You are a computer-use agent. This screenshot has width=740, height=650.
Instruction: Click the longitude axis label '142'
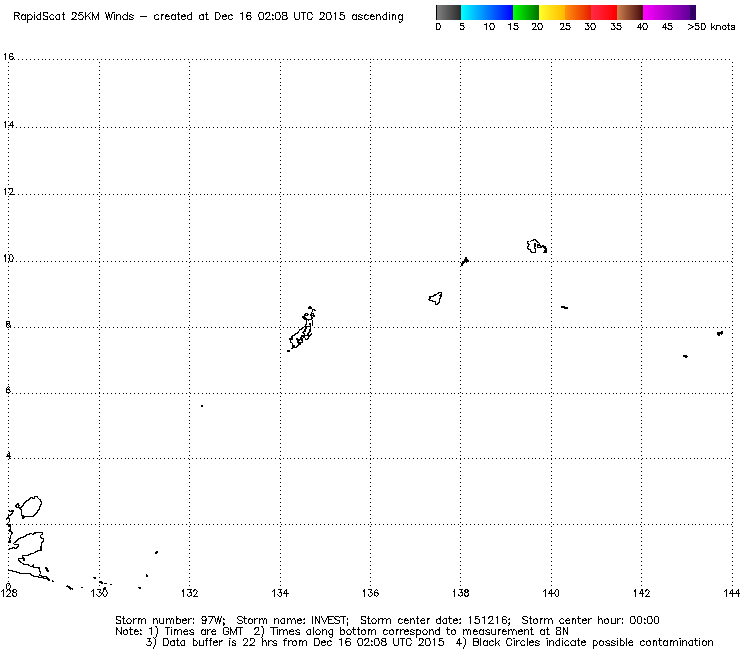click(x=641, y=593)
